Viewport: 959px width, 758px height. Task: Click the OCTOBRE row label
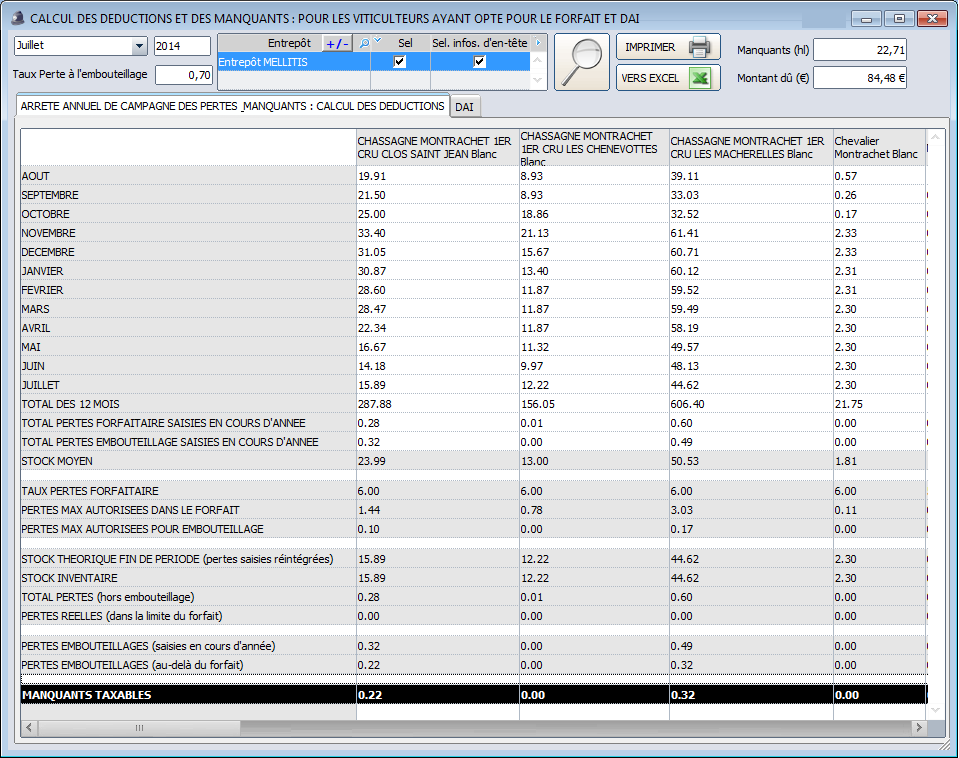tap(45, 214)
